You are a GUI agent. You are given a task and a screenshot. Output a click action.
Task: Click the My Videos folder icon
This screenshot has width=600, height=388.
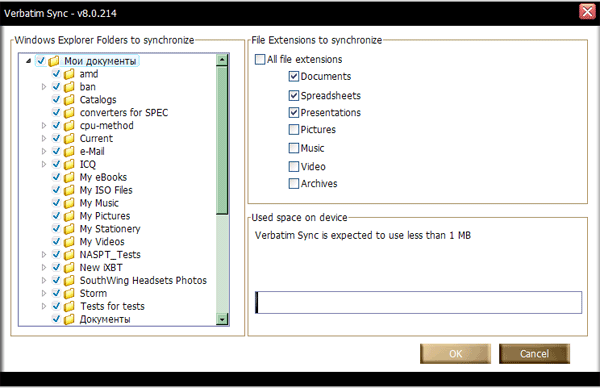point(69,242)
